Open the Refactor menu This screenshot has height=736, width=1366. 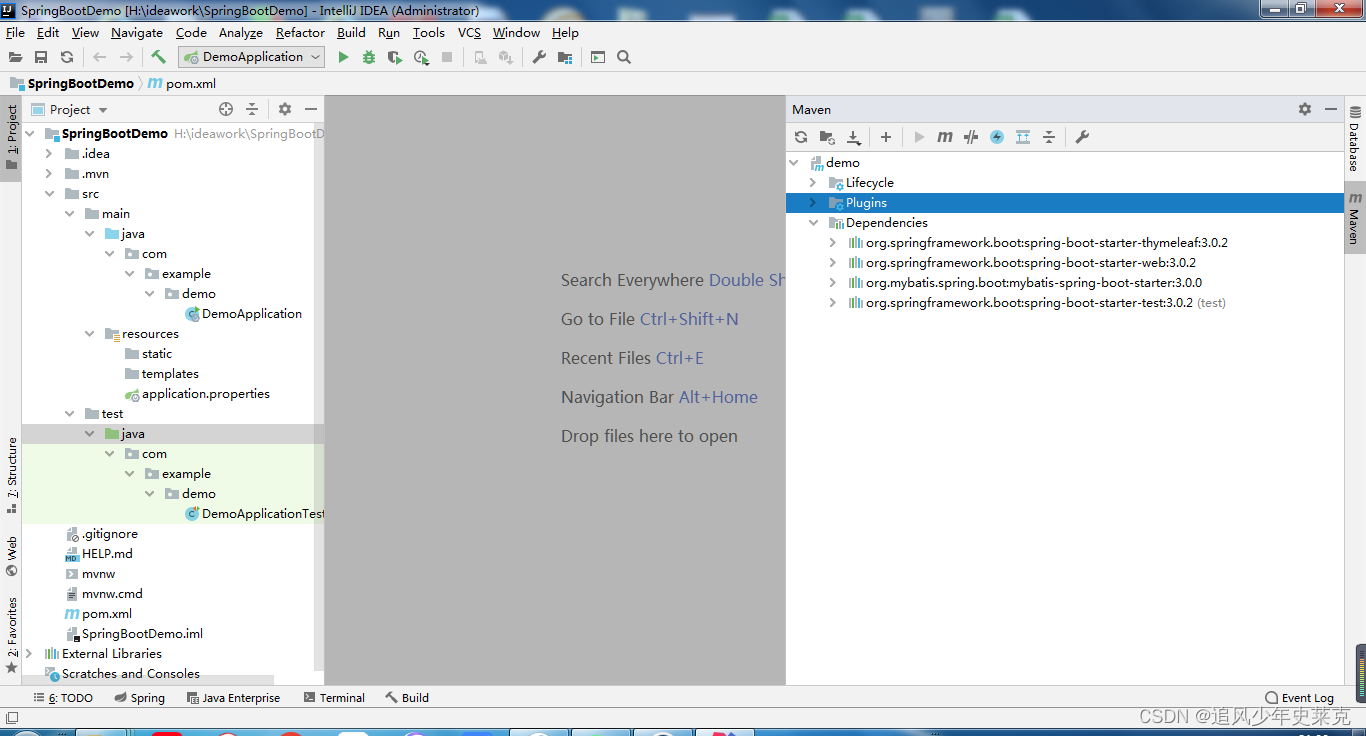(x=300, y=32)
